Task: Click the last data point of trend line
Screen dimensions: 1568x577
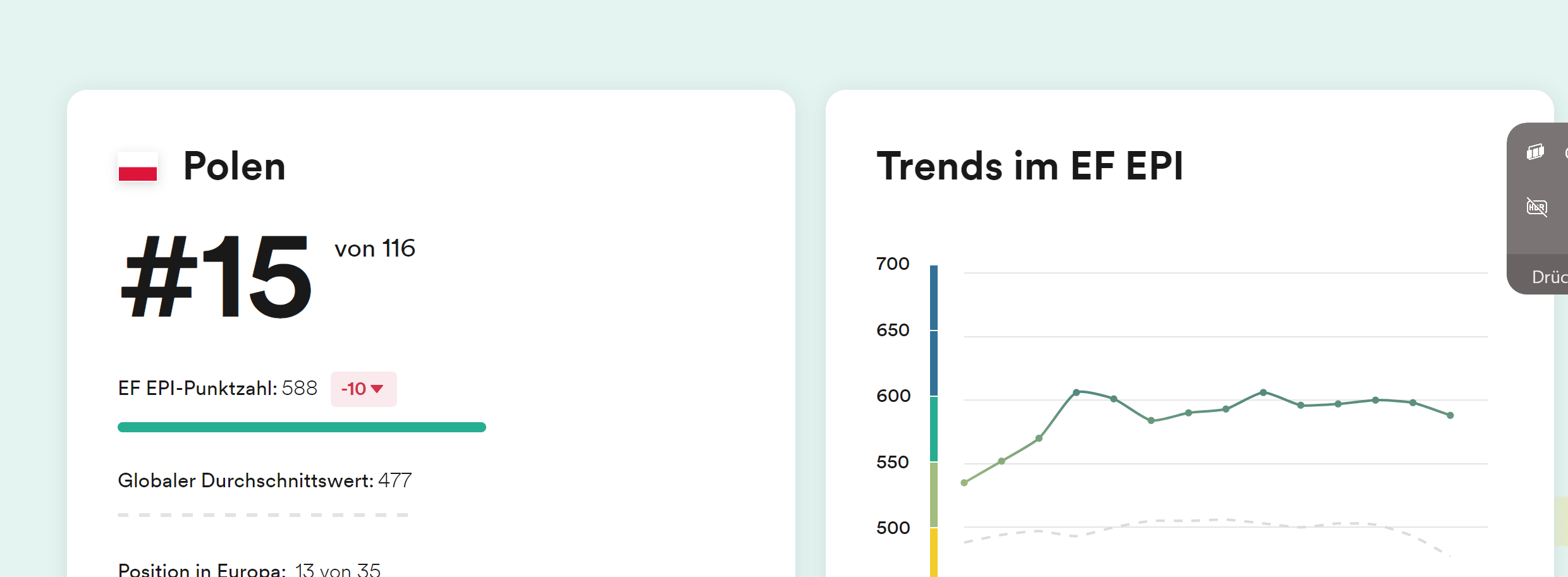Action: click(1450, 415)
